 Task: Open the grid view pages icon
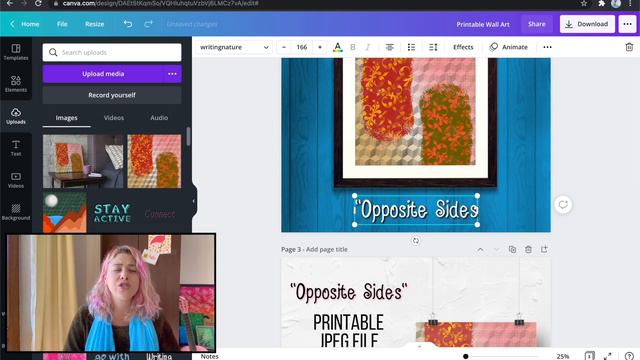[589, 356]
